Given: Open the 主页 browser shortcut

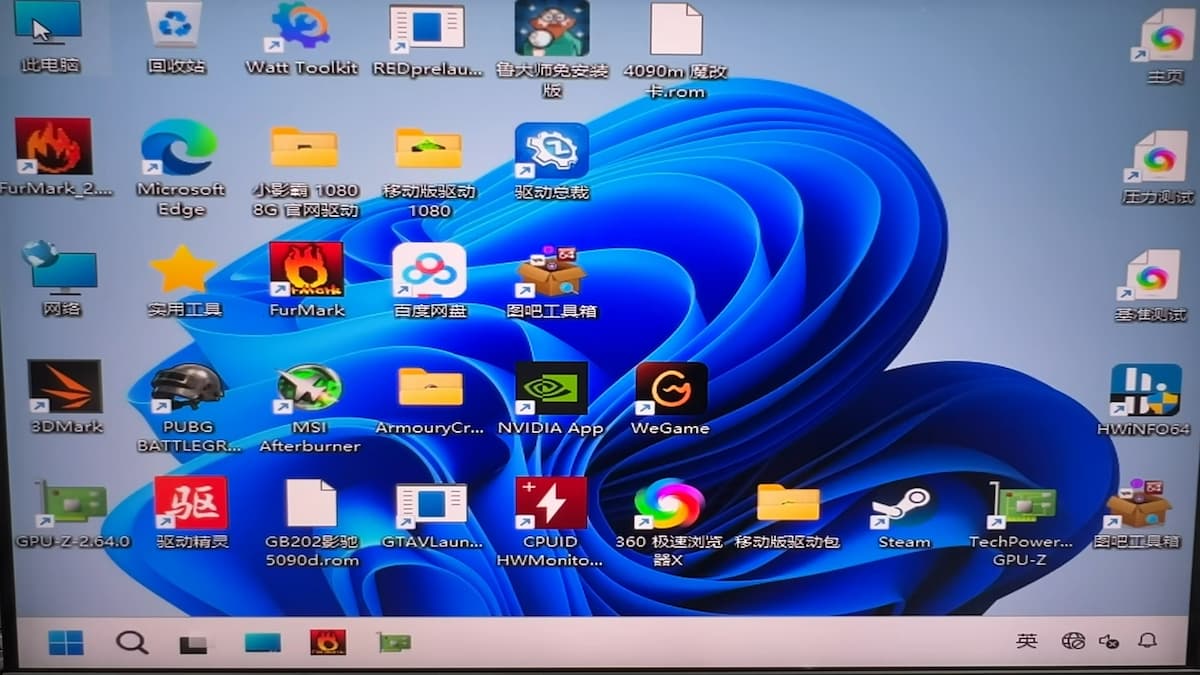Looking at the screenshot, I should coord(1165,46).
